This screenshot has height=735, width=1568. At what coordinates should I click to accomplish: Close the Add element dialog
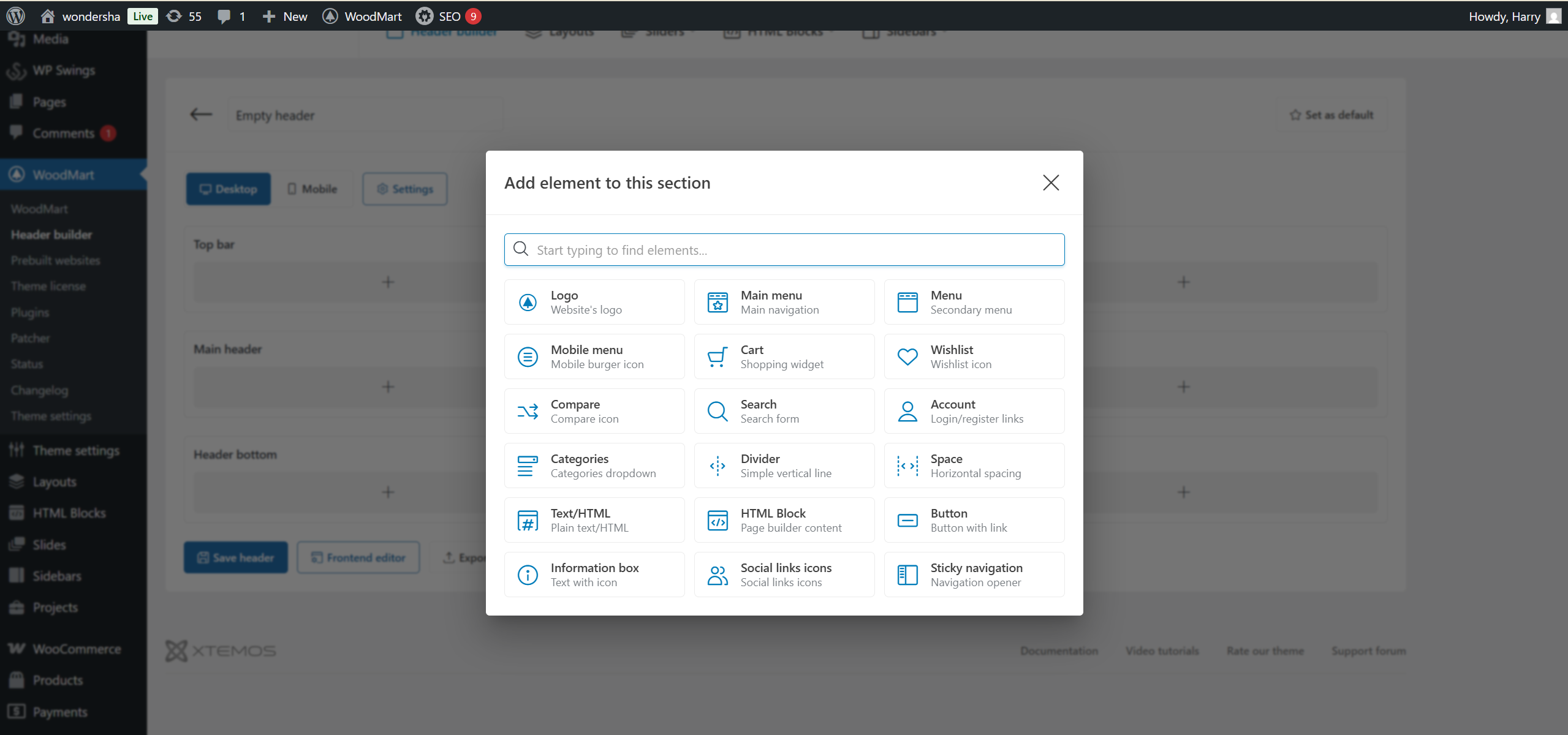1050,183
